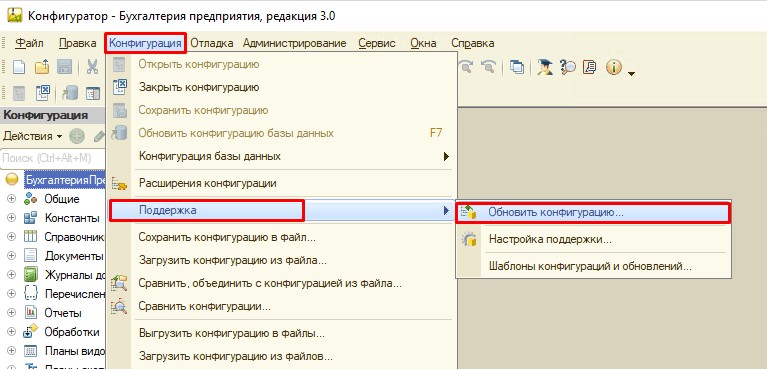Expand the Справочники tree node
This screenshot has width=767, height=369.
[x=12, y=237]
